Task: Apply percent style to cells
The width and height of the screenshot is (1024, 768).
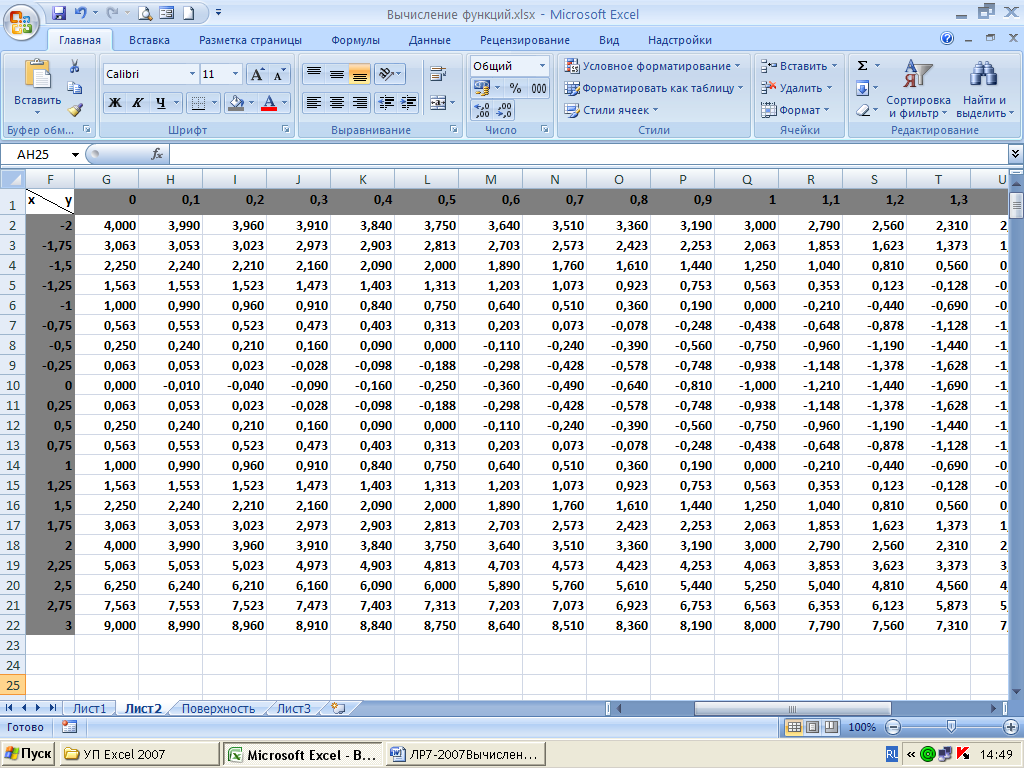Action: point(515,88)
